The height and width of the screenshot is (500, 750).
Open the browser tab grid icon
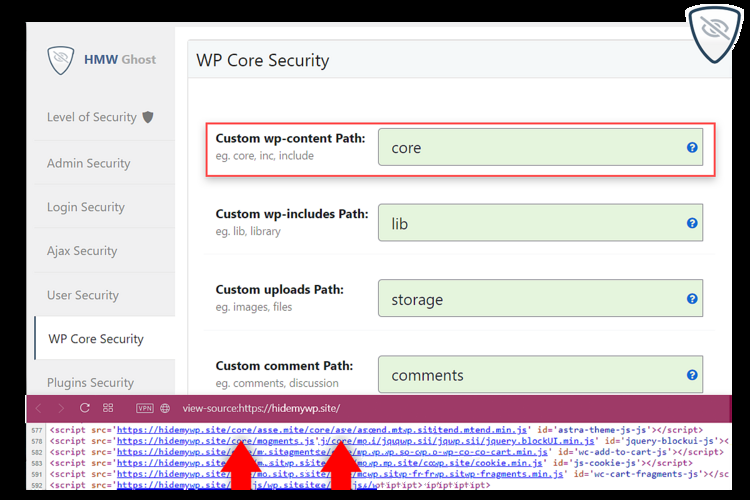tap(109, 408)
